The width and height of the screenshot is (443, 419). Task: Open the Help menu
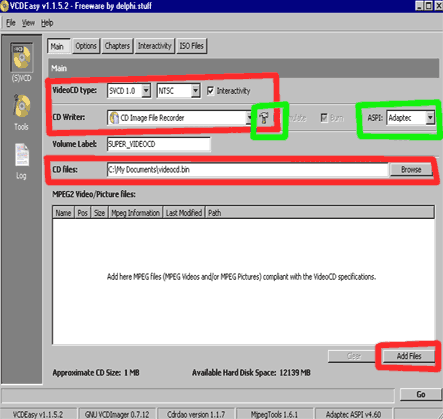(x=47, y=23)
